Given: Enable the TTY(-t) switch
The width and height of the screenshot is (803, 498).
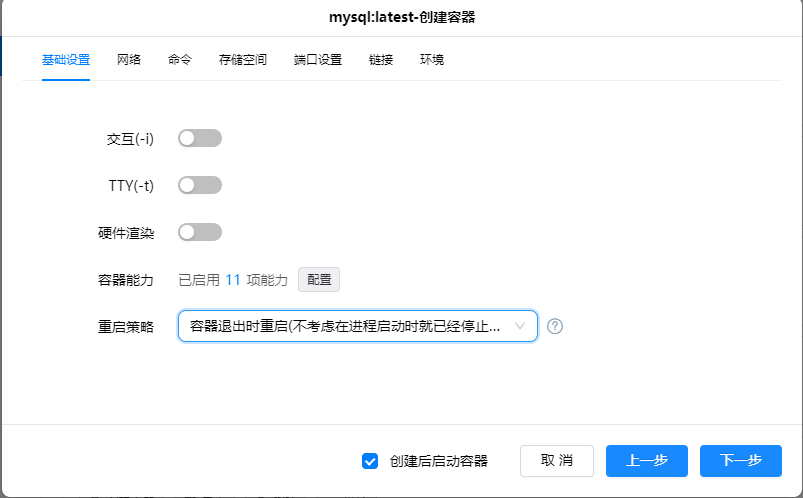Looking at the screenshot, I should coord(200,185).
